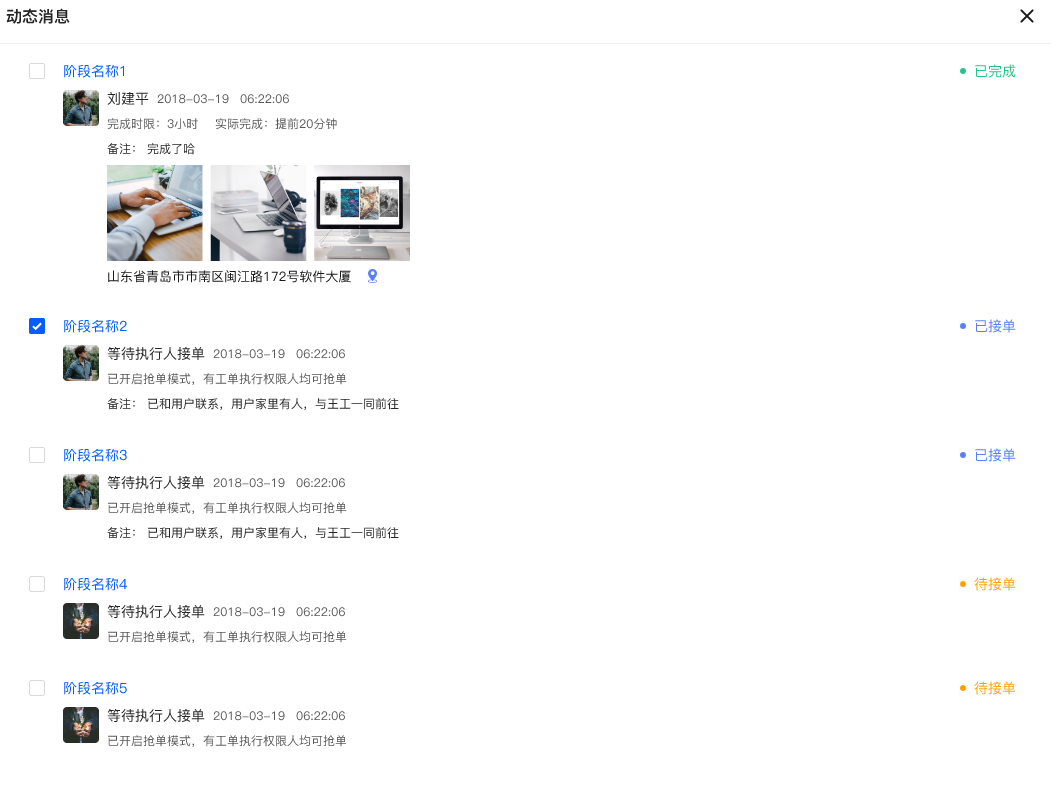Image resolution: width=1051 pixels, height=787 pixels.
Task: Enable the 阶段名称5 checkbox
Action: coord(37,688)
